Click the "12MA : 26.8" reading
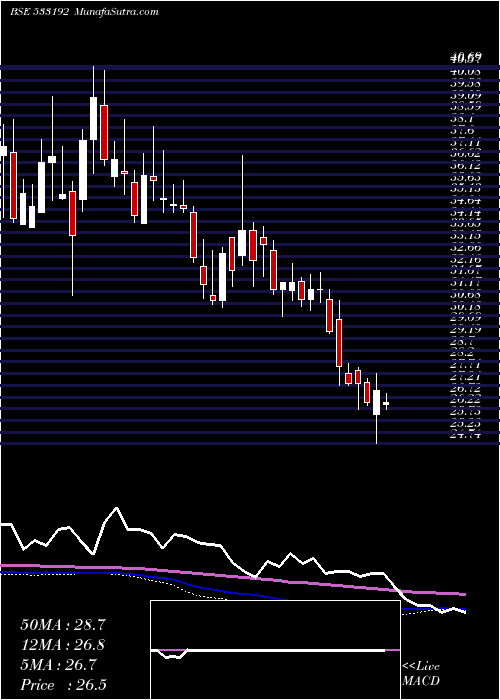500x700 pixels. 63,644
